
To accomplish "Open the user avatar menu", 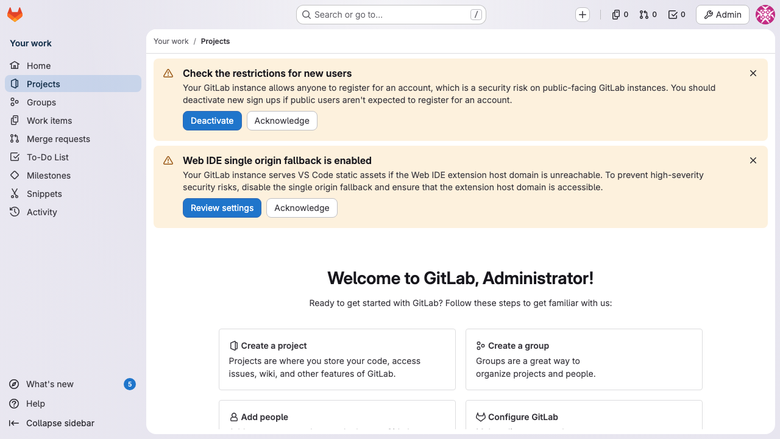I will click(x=765, y=14).
